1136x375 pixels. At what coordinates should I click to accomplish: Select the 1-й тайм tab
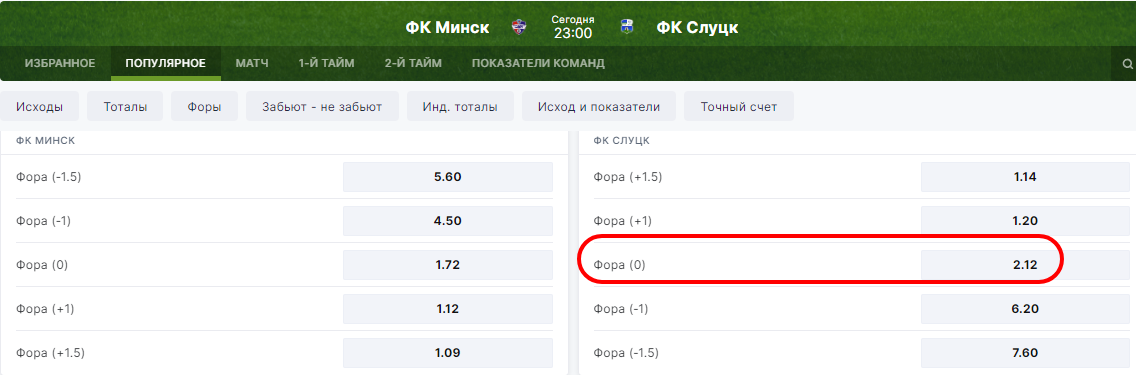tap(326, 64)
